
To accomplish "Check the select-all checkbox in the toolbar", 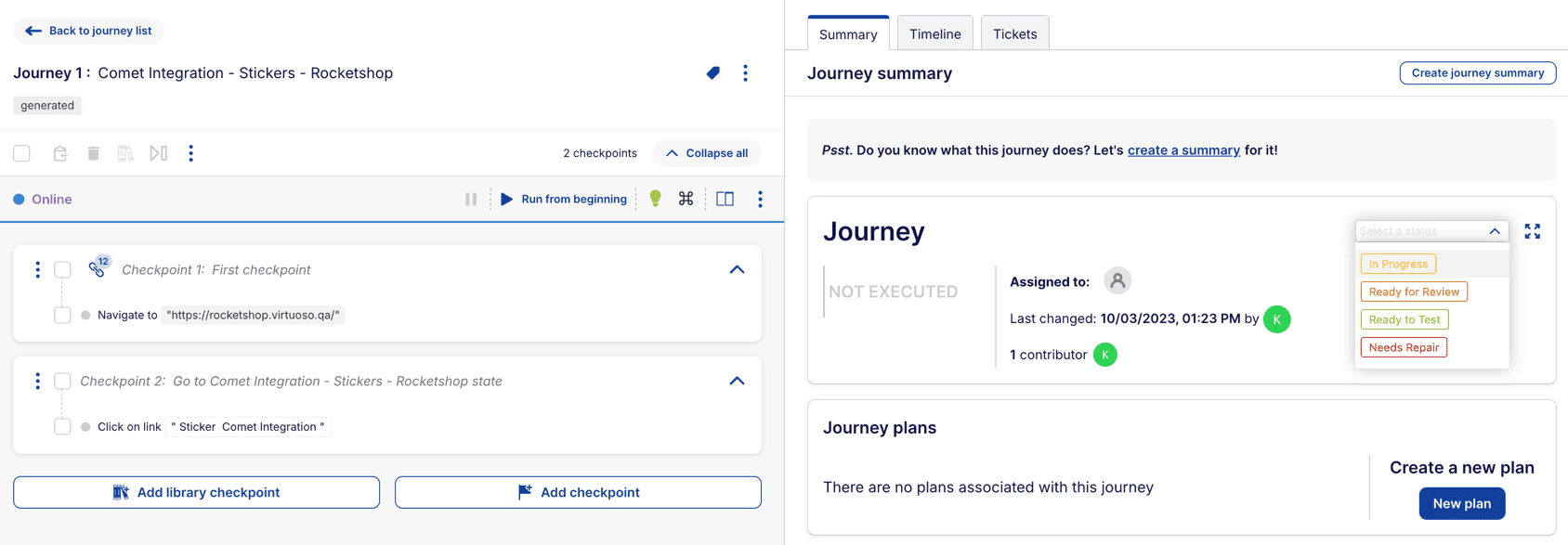I will click(x=21, y=152).
